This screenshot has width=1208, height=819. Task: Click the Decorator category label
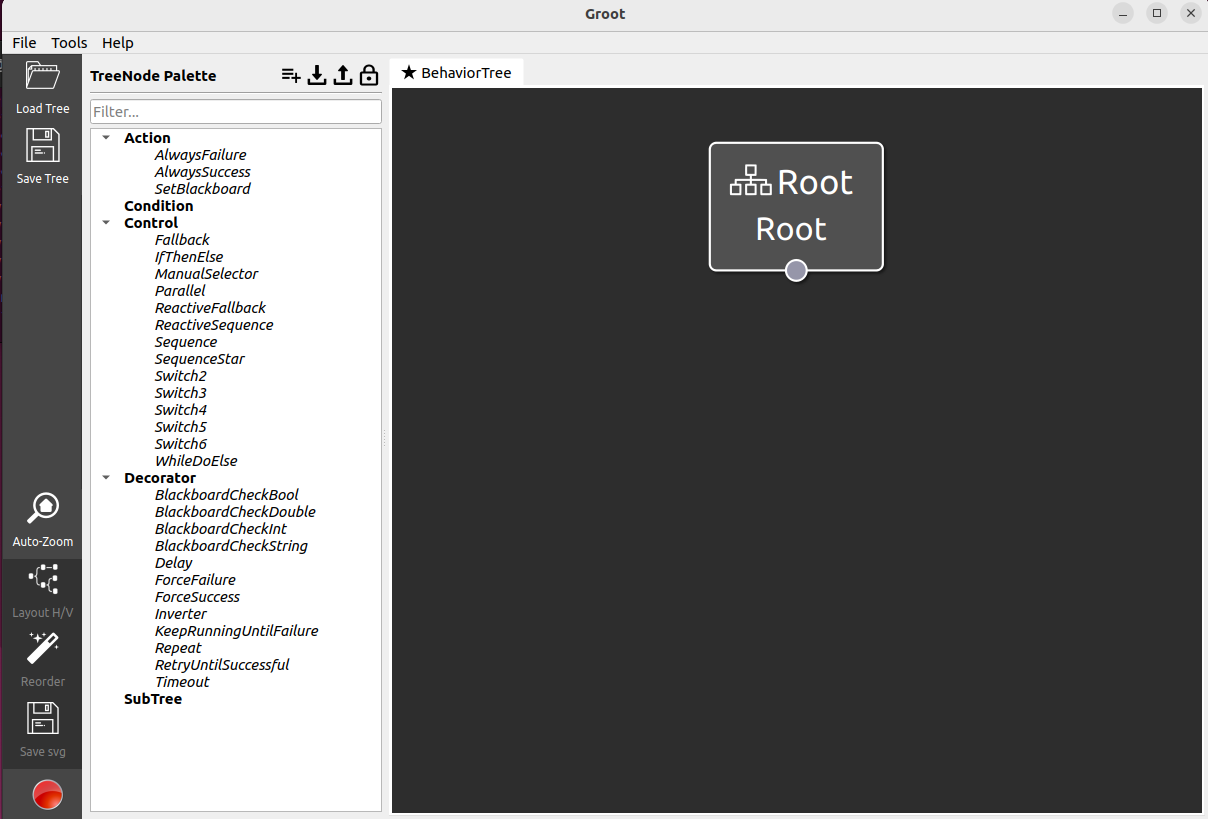click(160, 478)
